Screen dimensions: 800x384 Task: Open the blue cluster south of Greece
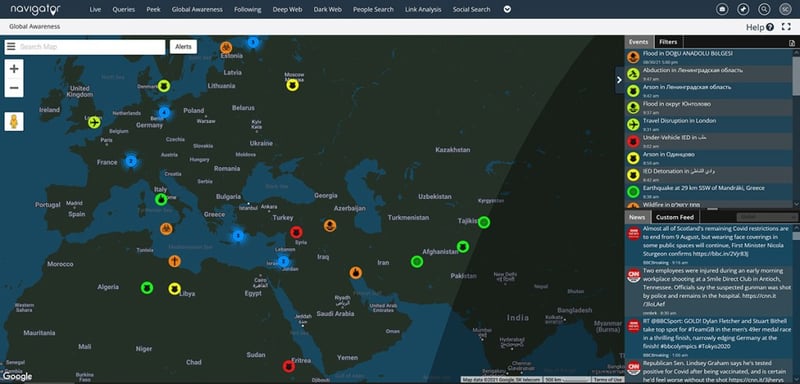pos(238,236)
